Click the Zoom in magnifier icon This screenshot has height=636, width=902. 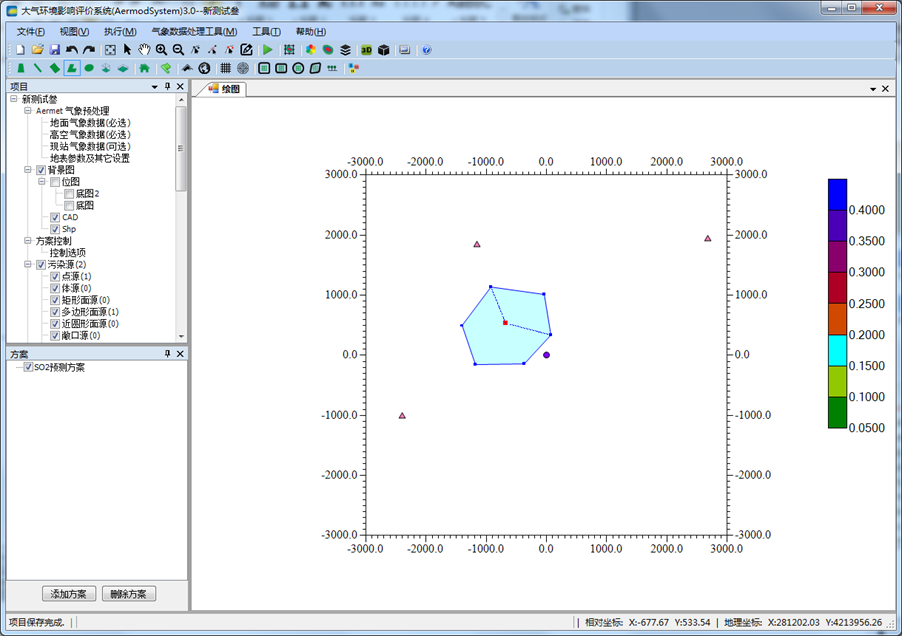pyautogui.click(x=161, y=49)
